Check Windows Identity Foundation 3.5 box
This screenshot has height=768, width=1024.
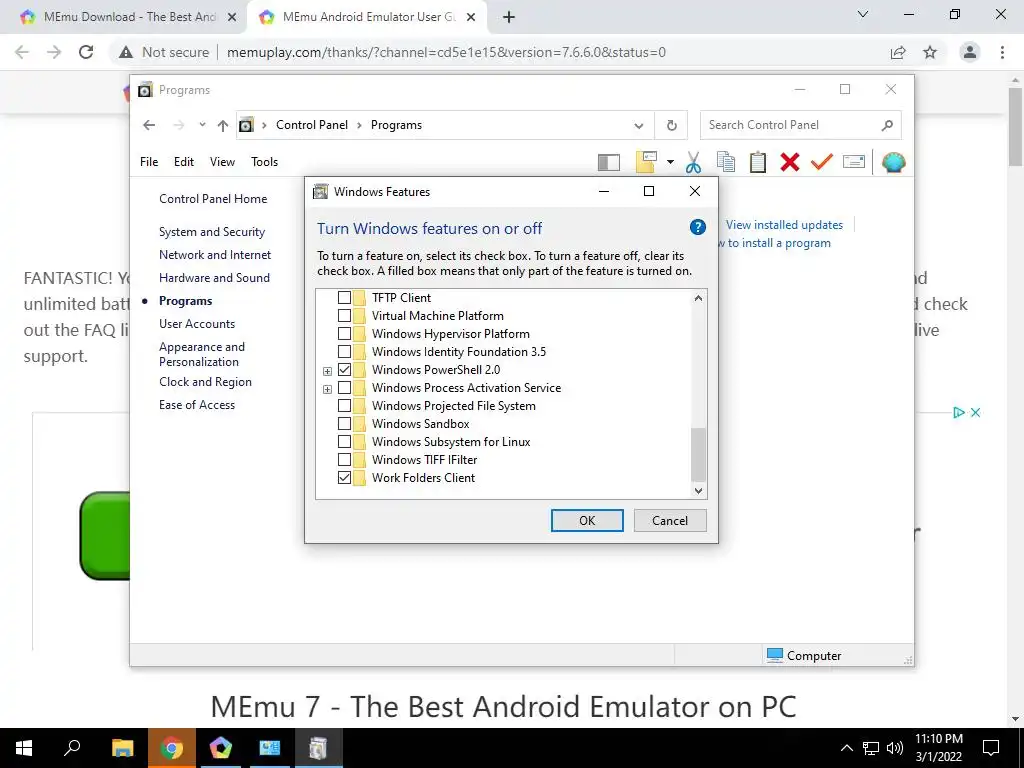click(344, 351)
